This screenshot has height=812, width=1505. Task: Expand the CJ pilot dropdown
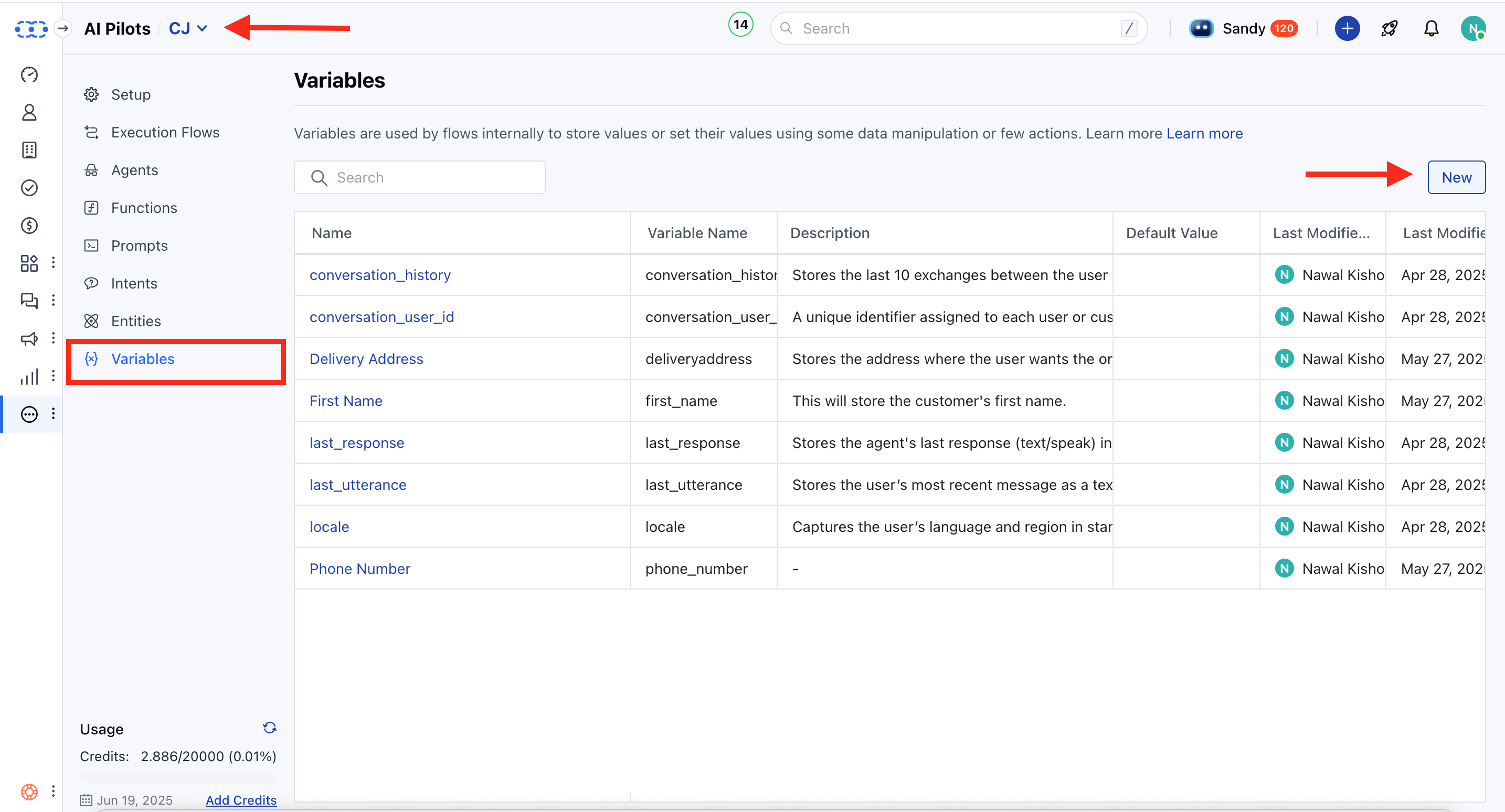(x=187, y=28)
